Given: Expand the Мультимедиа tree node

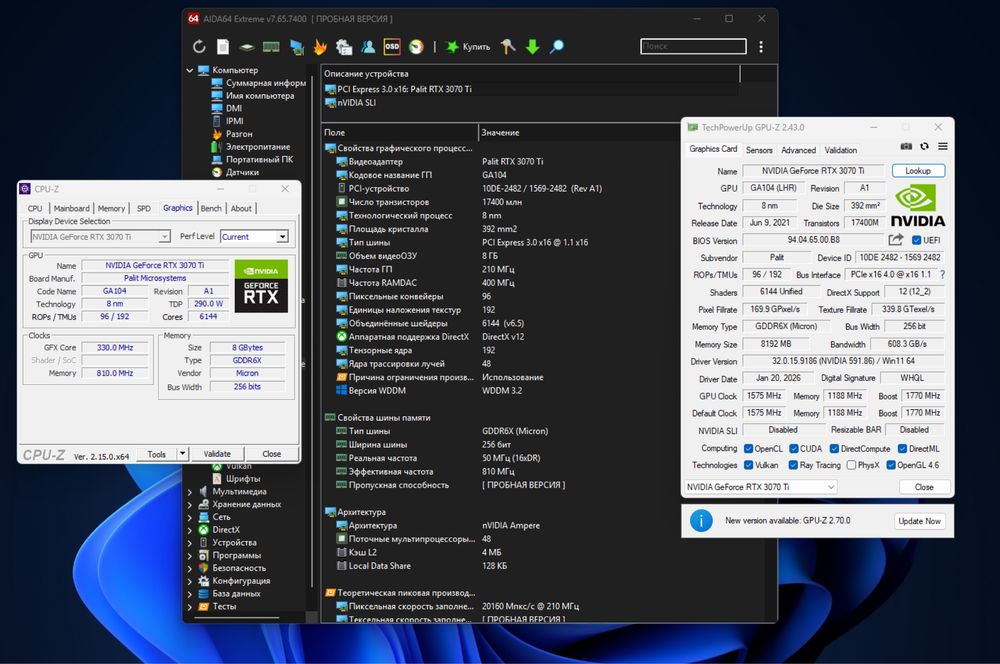Looking at the screenshot, I should (x=189, y=492).
